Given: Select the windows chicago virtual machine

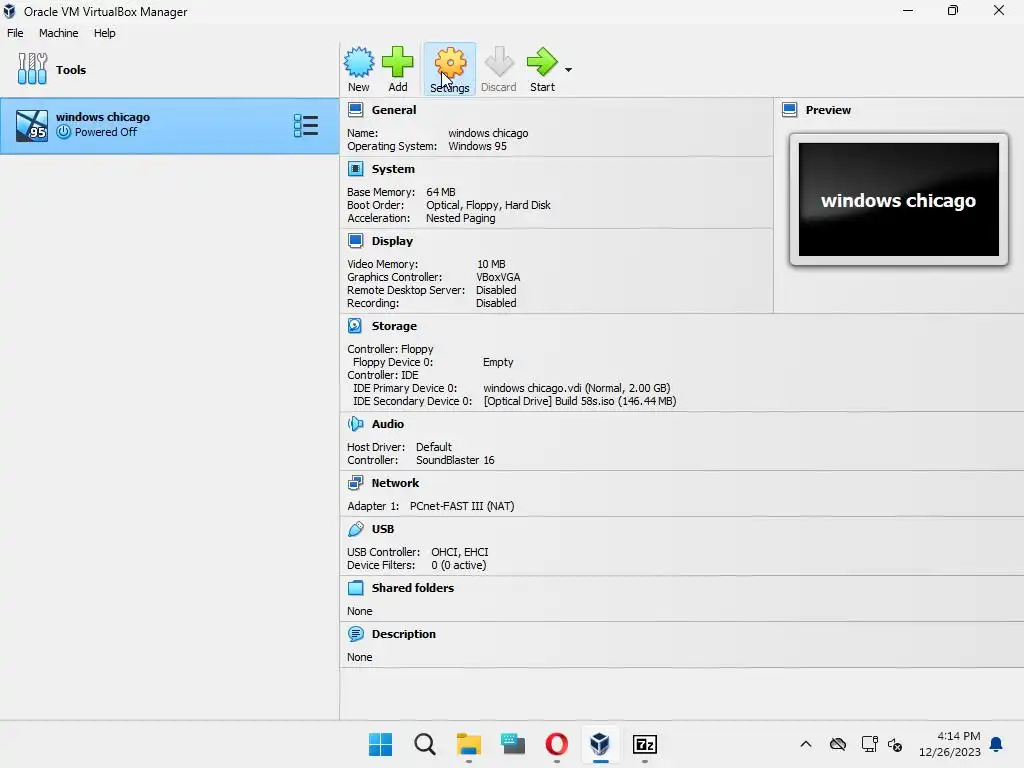Looking at the screenshot, I should tap(169, 126).
